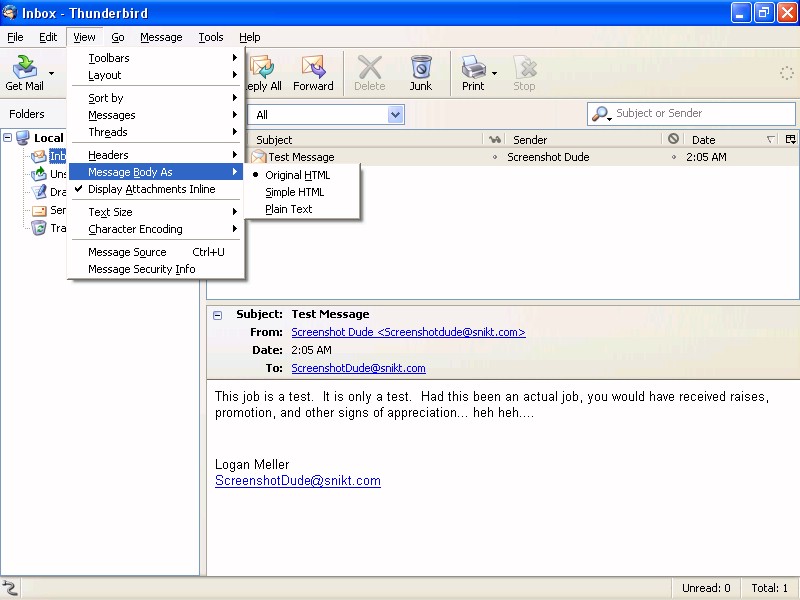The height and width of the screenshot is (600, 800).
Task: Click the Thunderbird title bar icon
Action: (9, 12)
